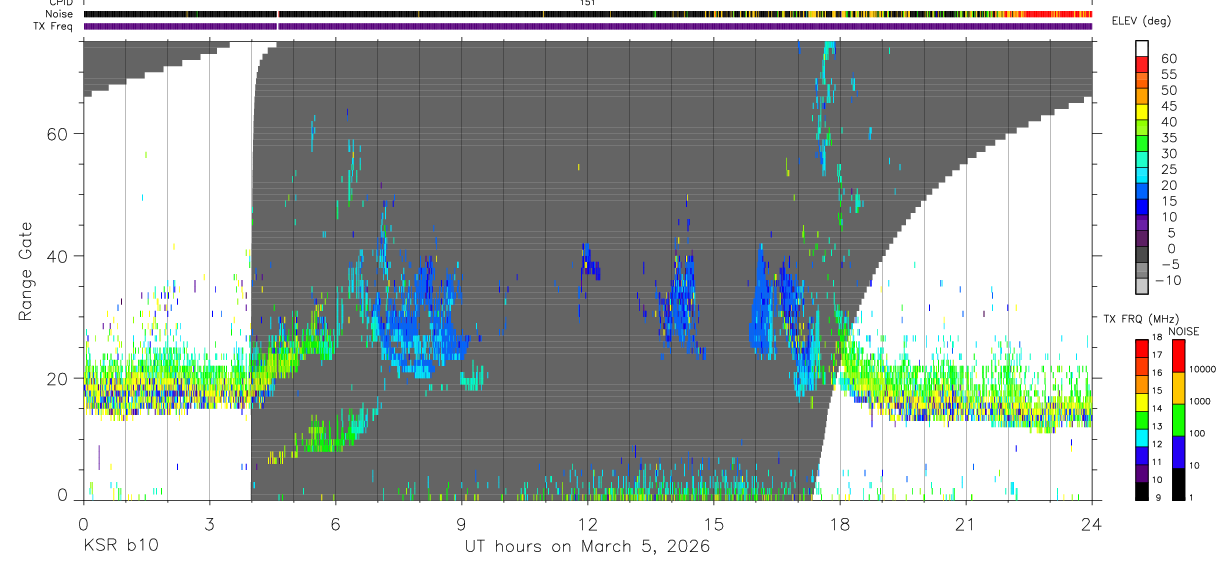Click the '1000' label on the NOISE scale
The height and width of the screenshot is (567, 1228).
[1200, 401]
